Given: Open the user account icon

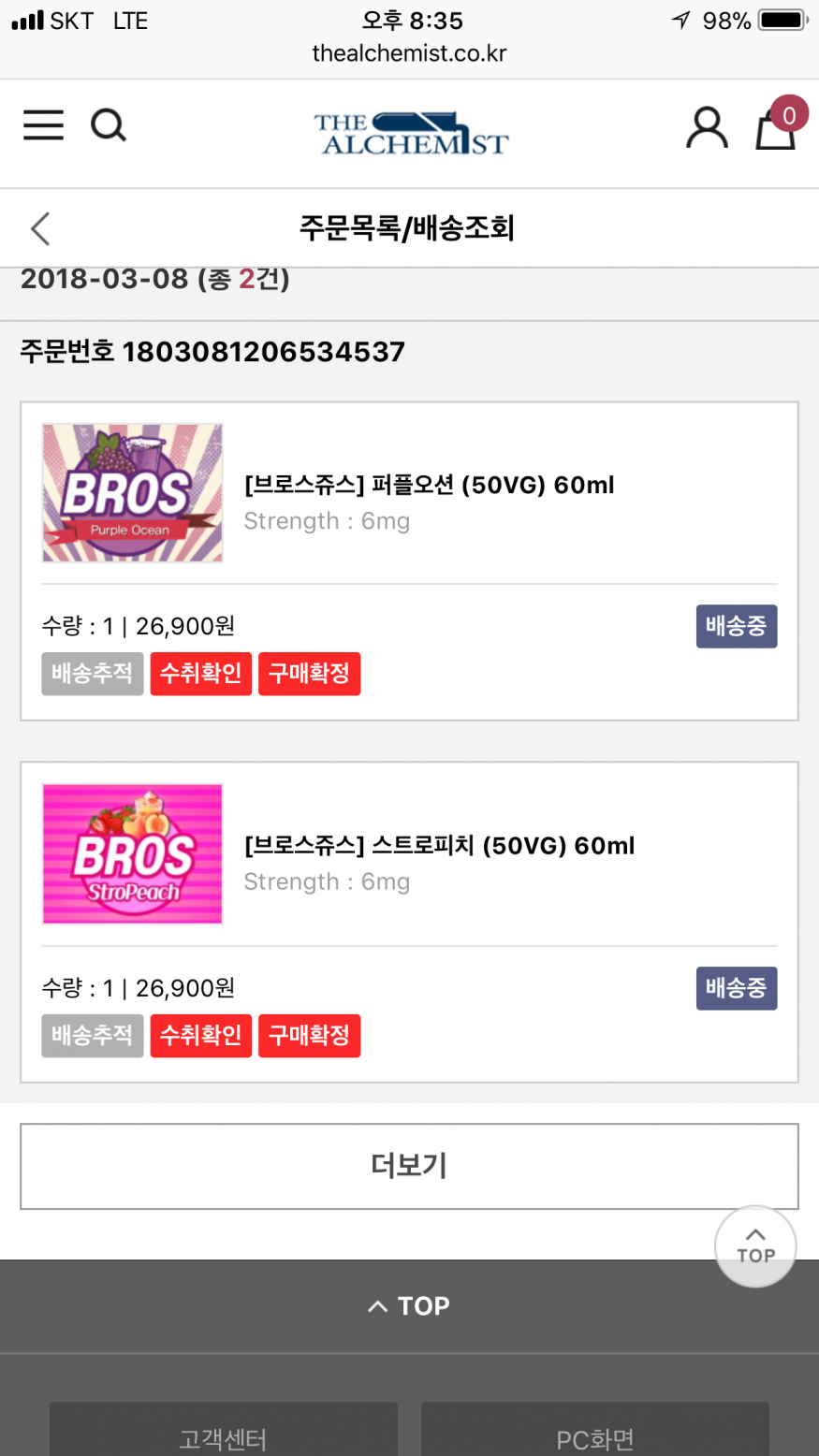Looking at the screenshot, I should (707, 128).
